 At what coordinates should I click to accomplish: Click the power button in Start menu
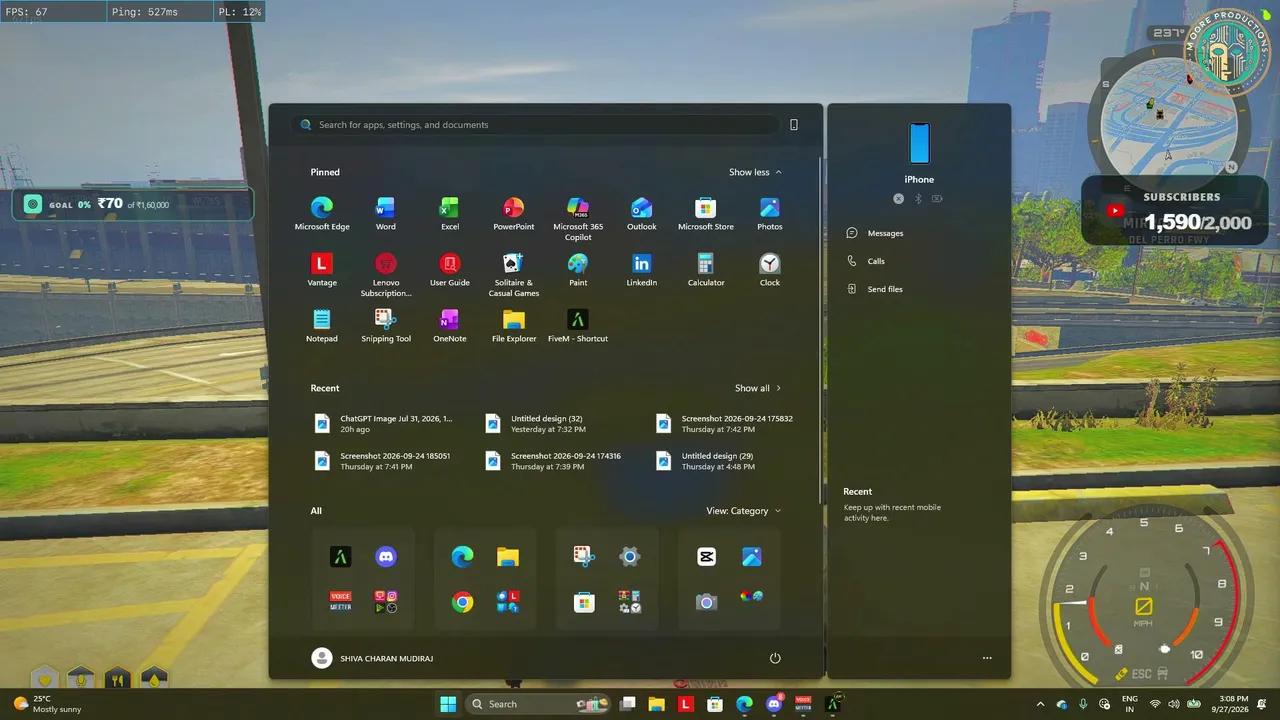pos(775,658)
